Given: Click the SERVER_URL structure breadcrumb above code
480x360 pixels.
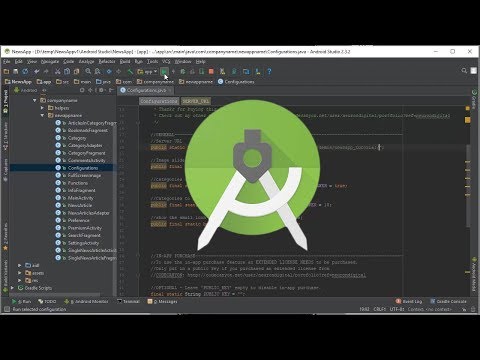Looking at the screenshot, I should pos(196,101).
